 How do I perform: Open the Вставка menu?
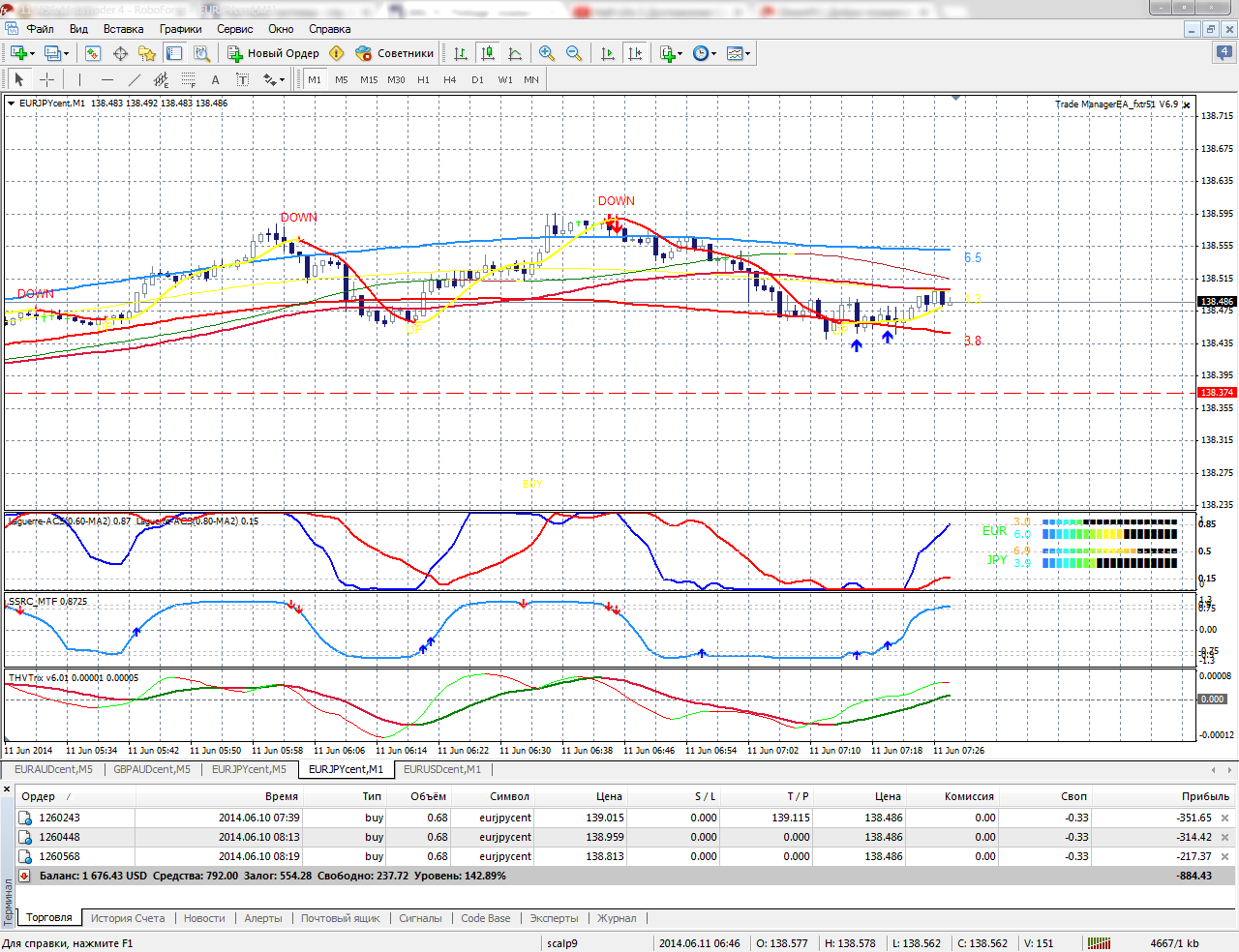click(x=123, y=29)
